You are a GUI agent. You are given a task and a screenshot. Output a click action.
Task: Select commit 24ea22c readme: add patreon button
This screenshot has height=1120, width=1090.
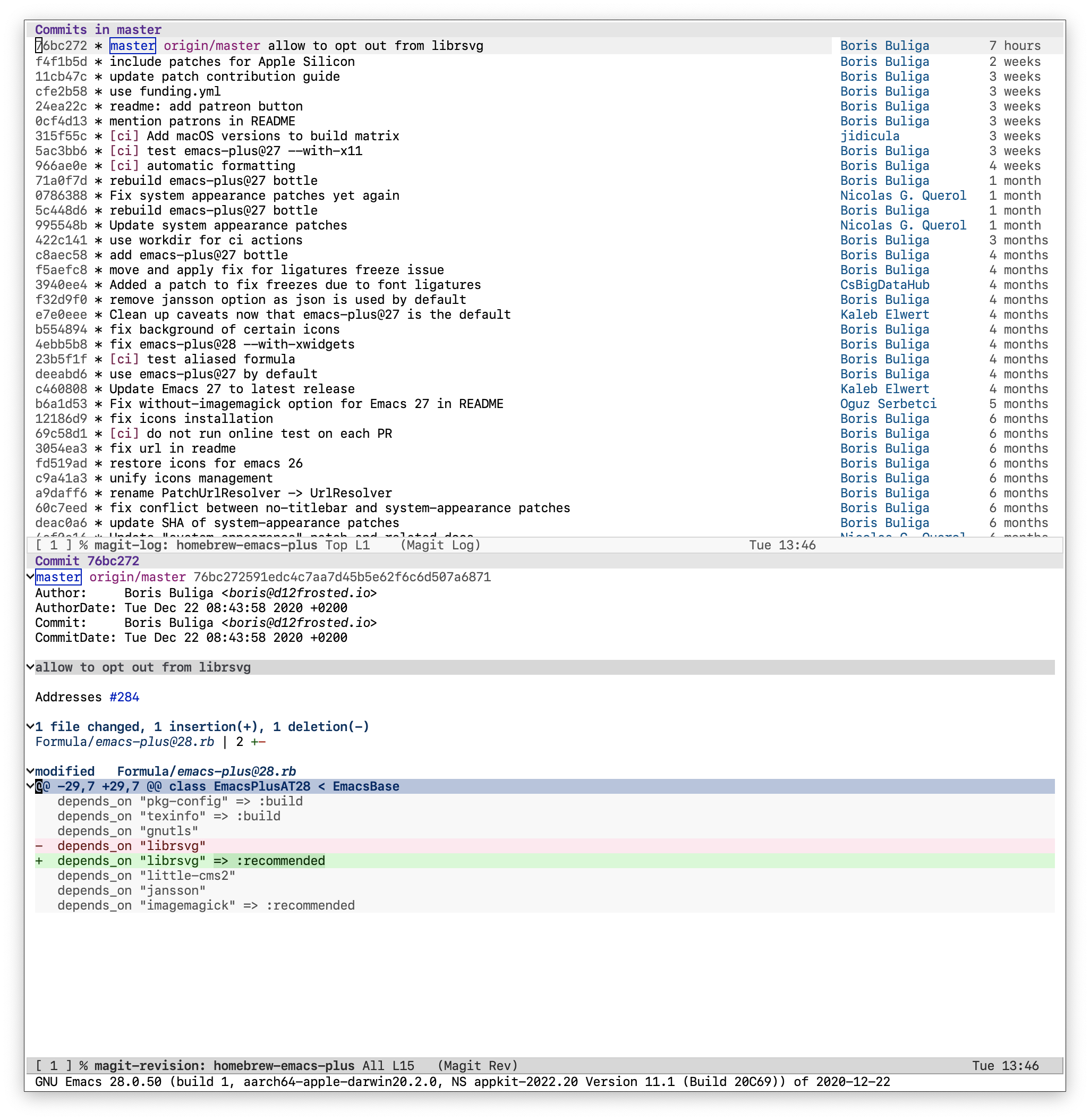(x=169, y=106)
